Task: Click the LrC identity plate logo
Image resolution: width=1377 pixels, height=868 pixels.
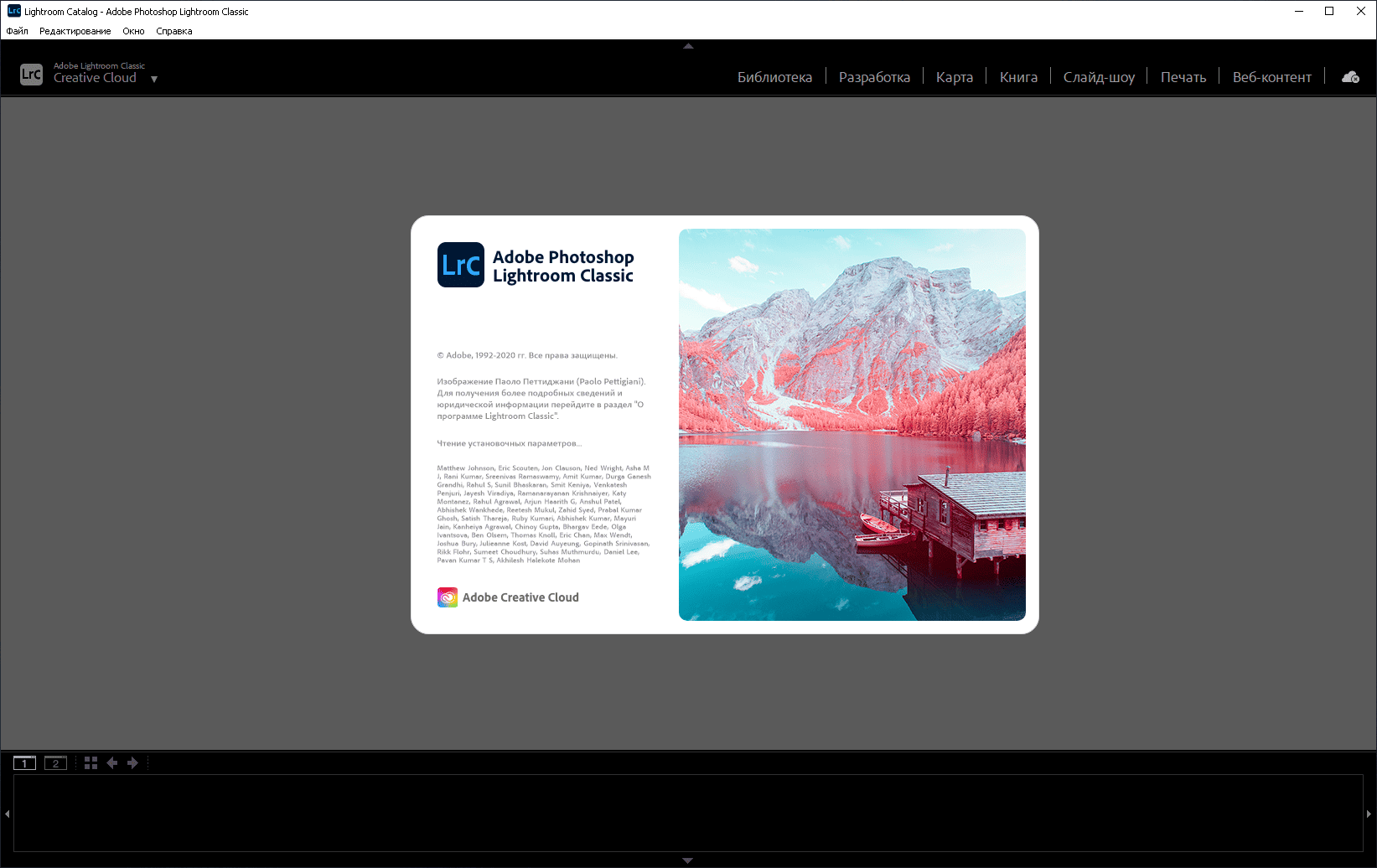Action: 31,75
